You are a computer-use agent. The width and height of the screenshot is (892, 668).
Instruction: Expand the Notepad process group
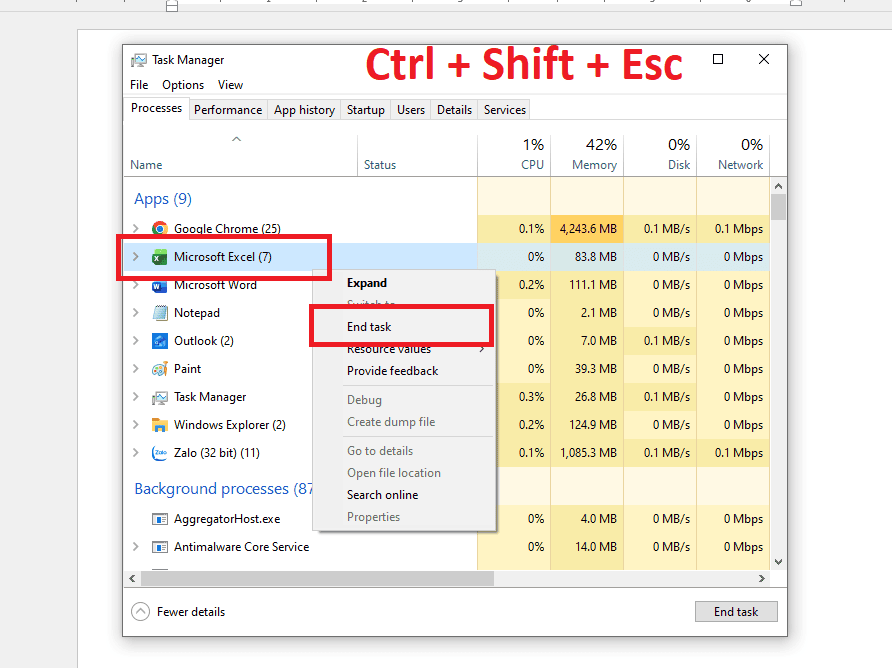coord(136,312)
